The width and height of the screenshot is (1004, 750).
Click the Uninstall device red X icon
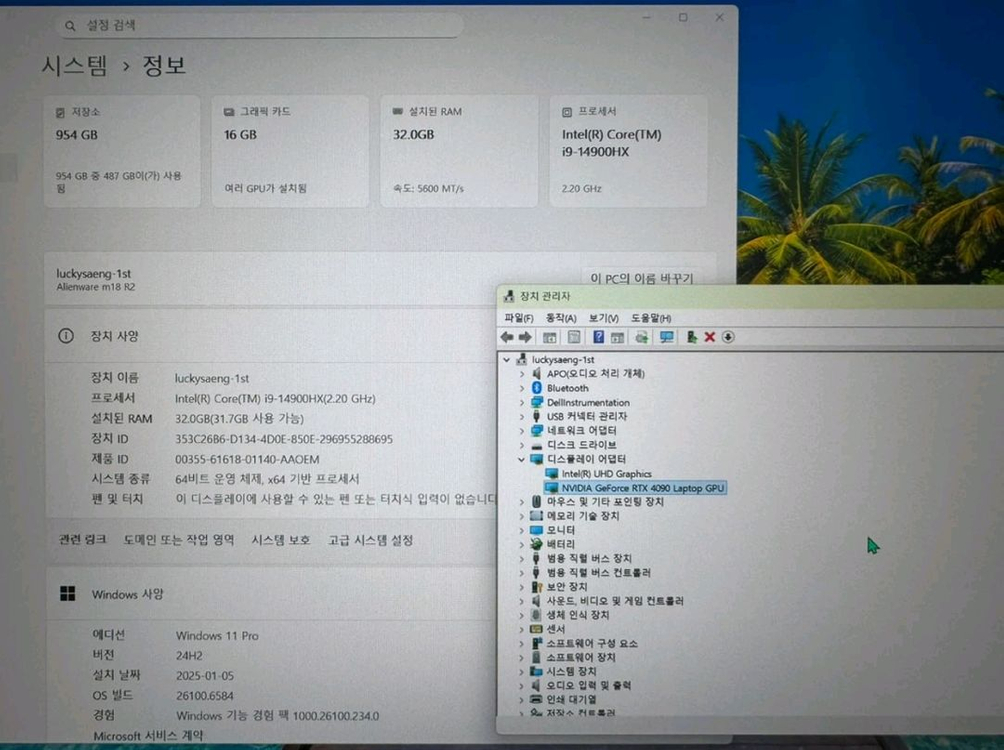[710, 337]
